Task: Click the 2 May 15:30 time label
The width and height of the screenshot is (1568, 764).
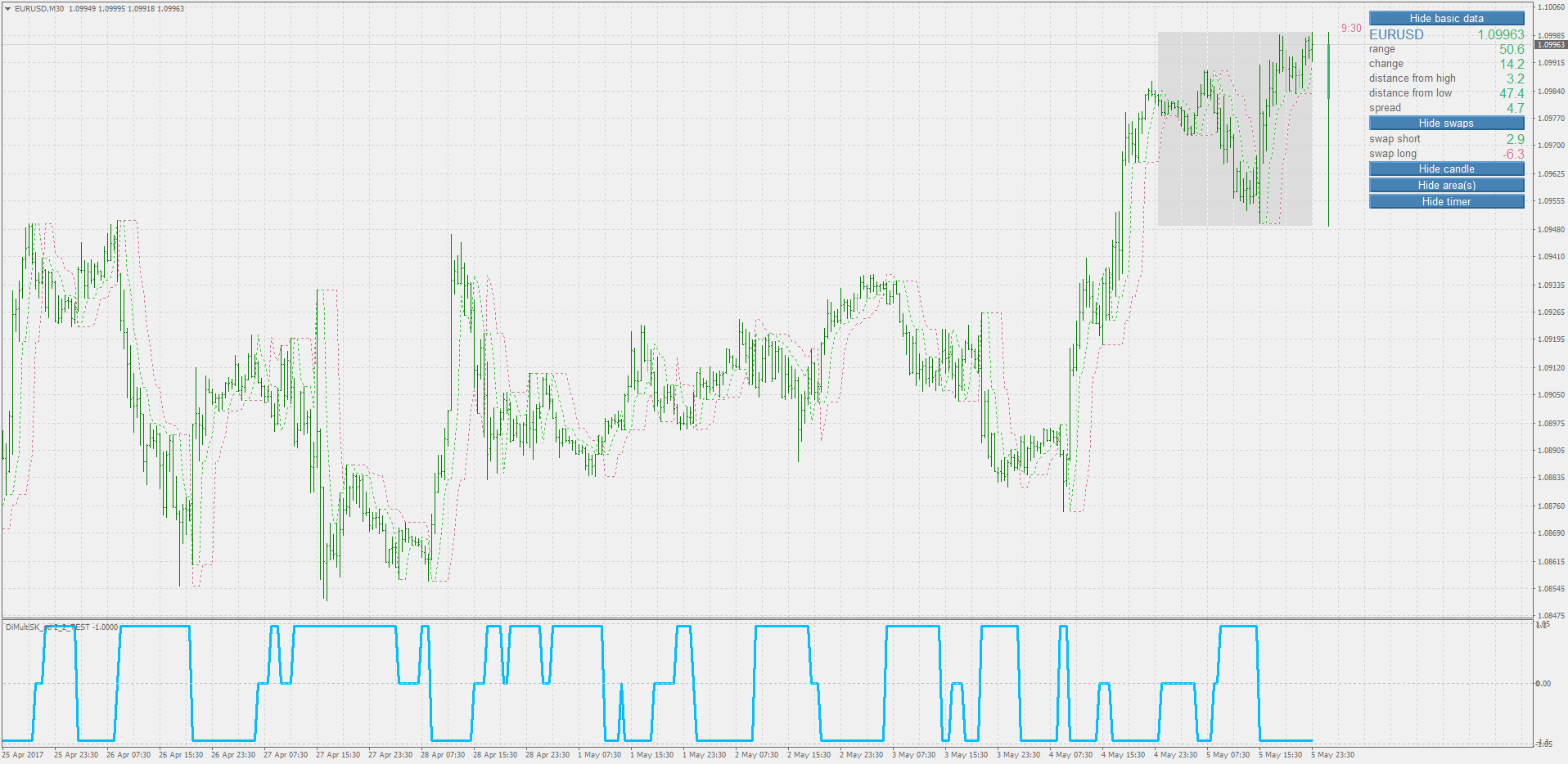Action: point(809,755)
